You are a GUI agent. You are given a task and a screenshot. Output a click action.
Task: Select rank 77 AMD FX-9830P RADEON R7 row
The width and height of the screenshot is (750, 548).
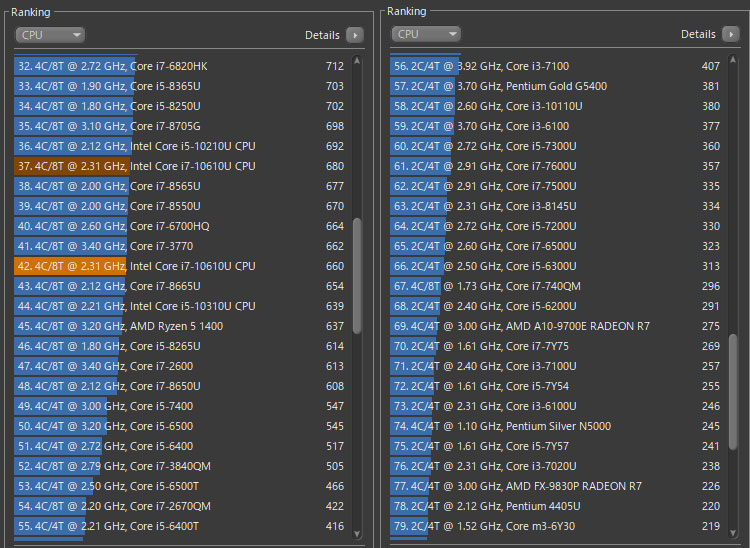tap(557, 486)
